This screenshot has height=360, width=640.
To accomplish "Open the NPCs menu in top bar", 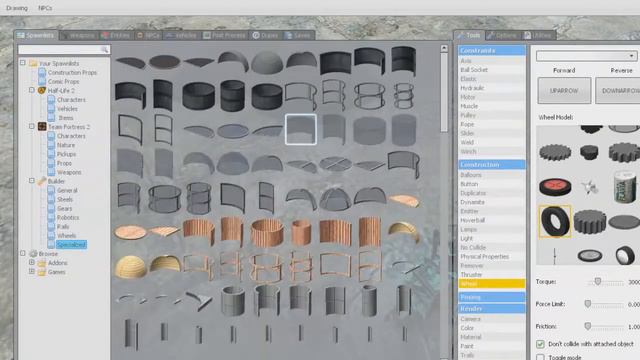I will tap(45, 8).
